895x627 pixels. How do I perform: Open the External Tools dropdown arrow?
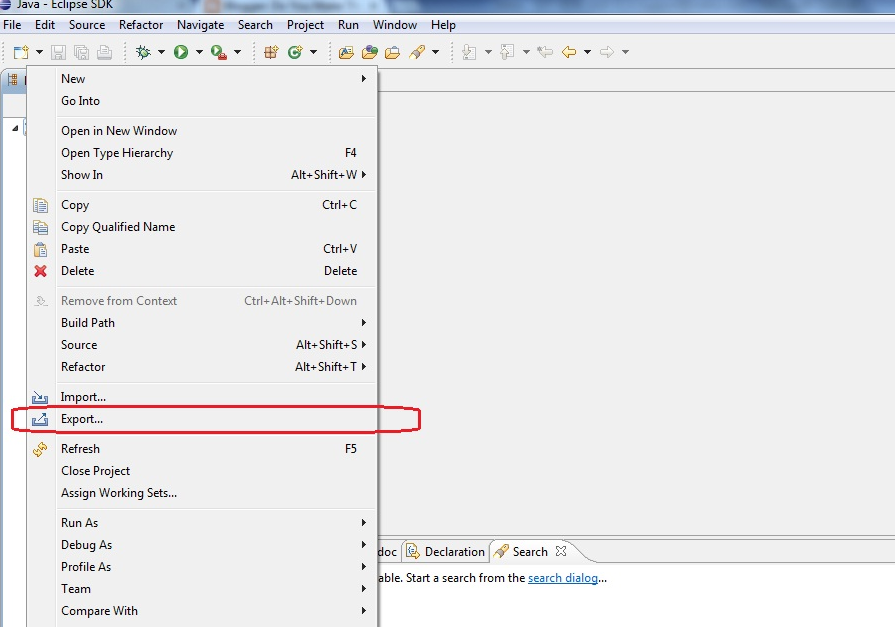[237, 52]
